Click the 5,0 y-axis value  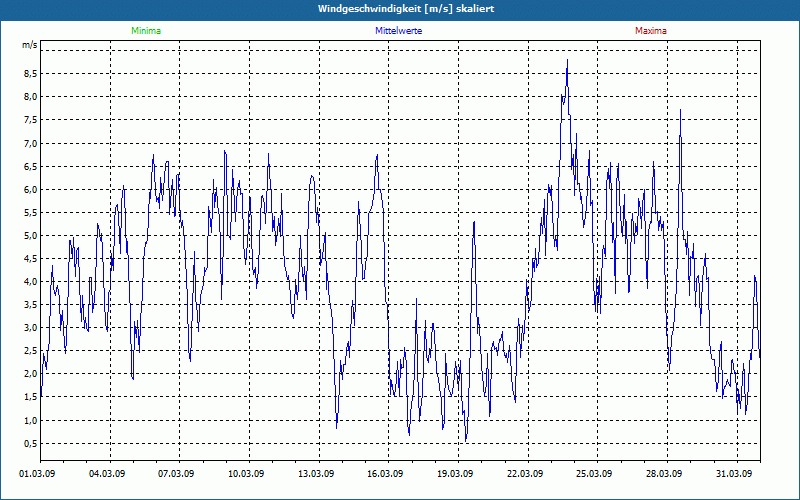pos(31,236)
